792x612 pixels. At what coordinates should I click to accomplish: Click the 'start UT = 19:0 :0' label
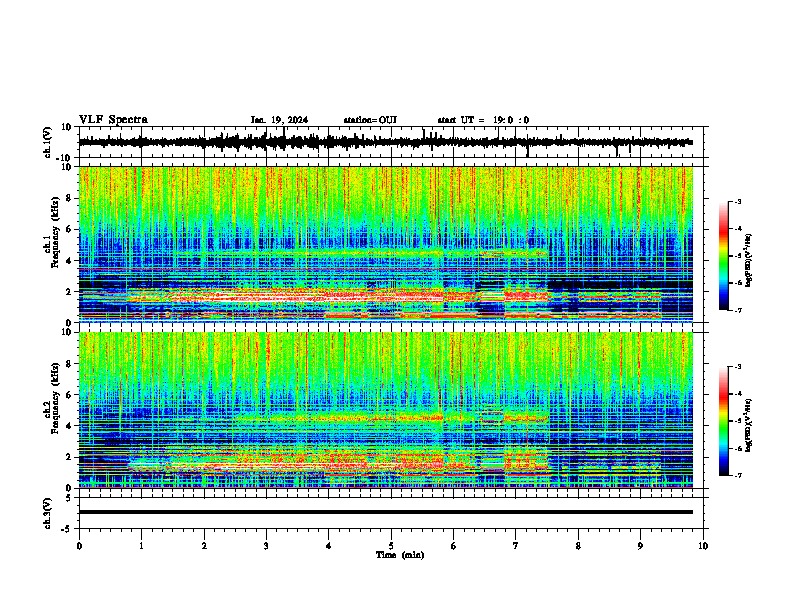(x=483, y=120)
